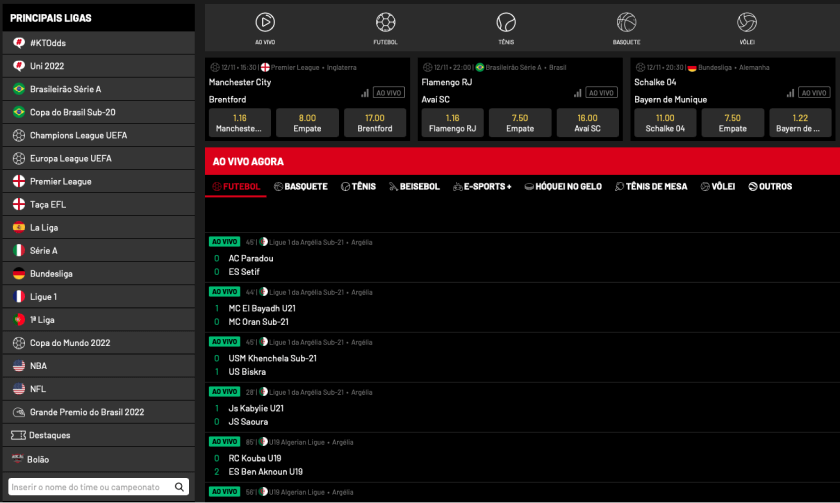Switch to the Futebol live tab

[236, 186]
